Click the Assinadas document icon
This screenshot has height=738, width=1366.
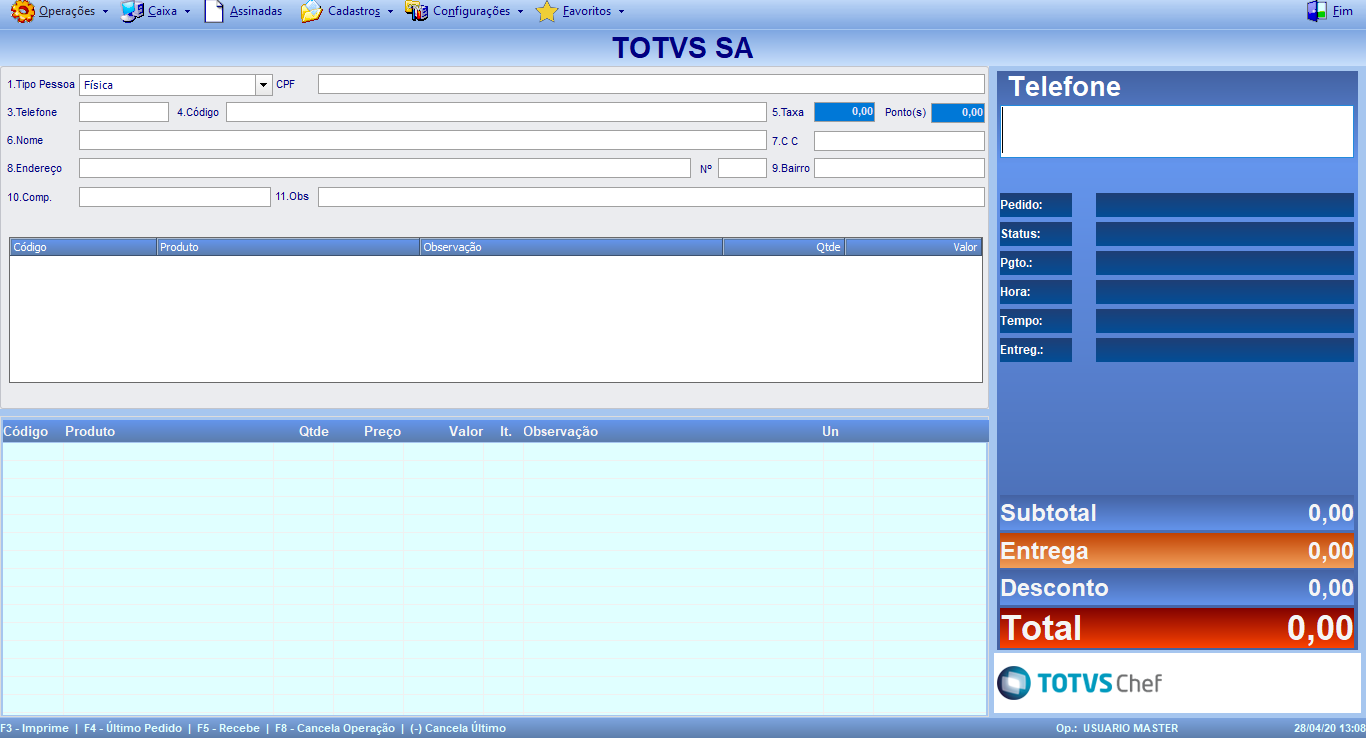click(214, 12)
